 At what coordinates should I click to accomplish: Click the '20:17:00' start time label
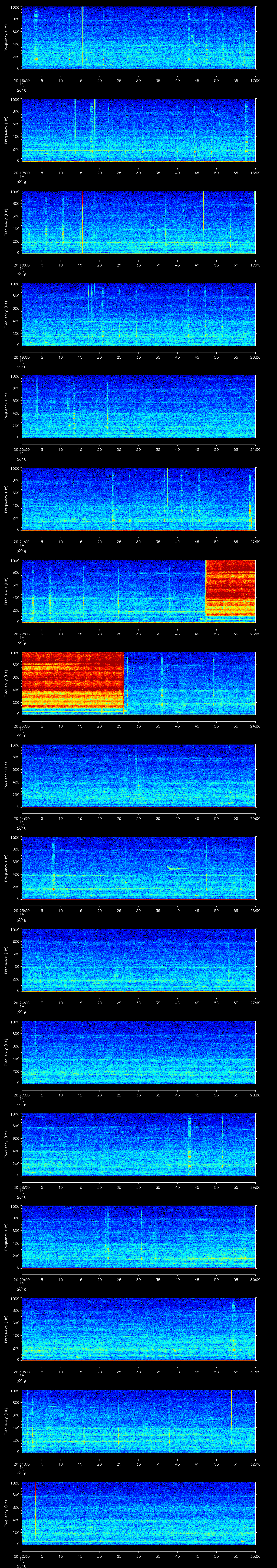tap(21, 173)
